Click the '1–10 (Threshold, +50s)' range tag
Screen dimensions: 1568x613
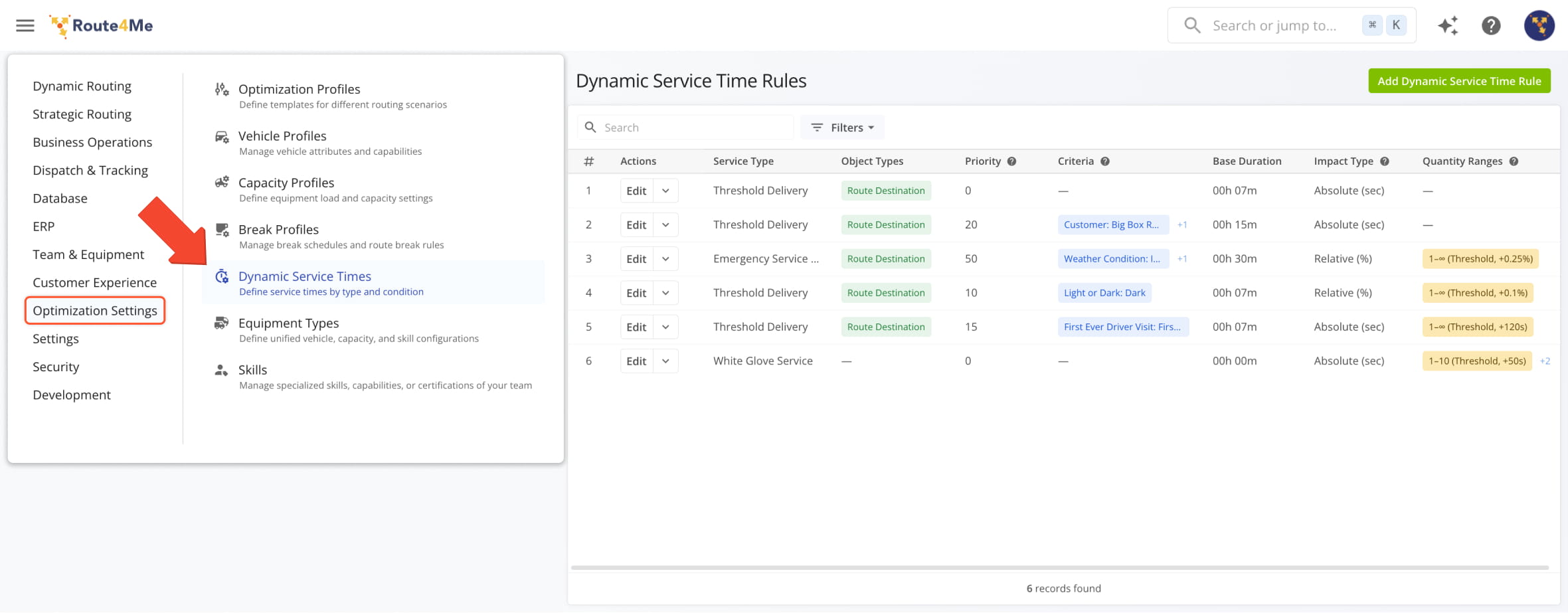pos(1477,361)
